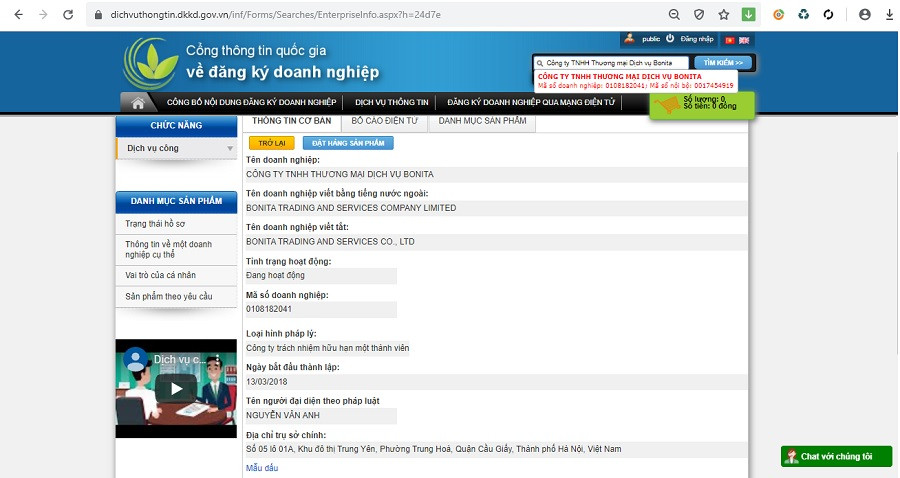
Task: Click the Đang hoạt động status value
Action: pos(275,275)
